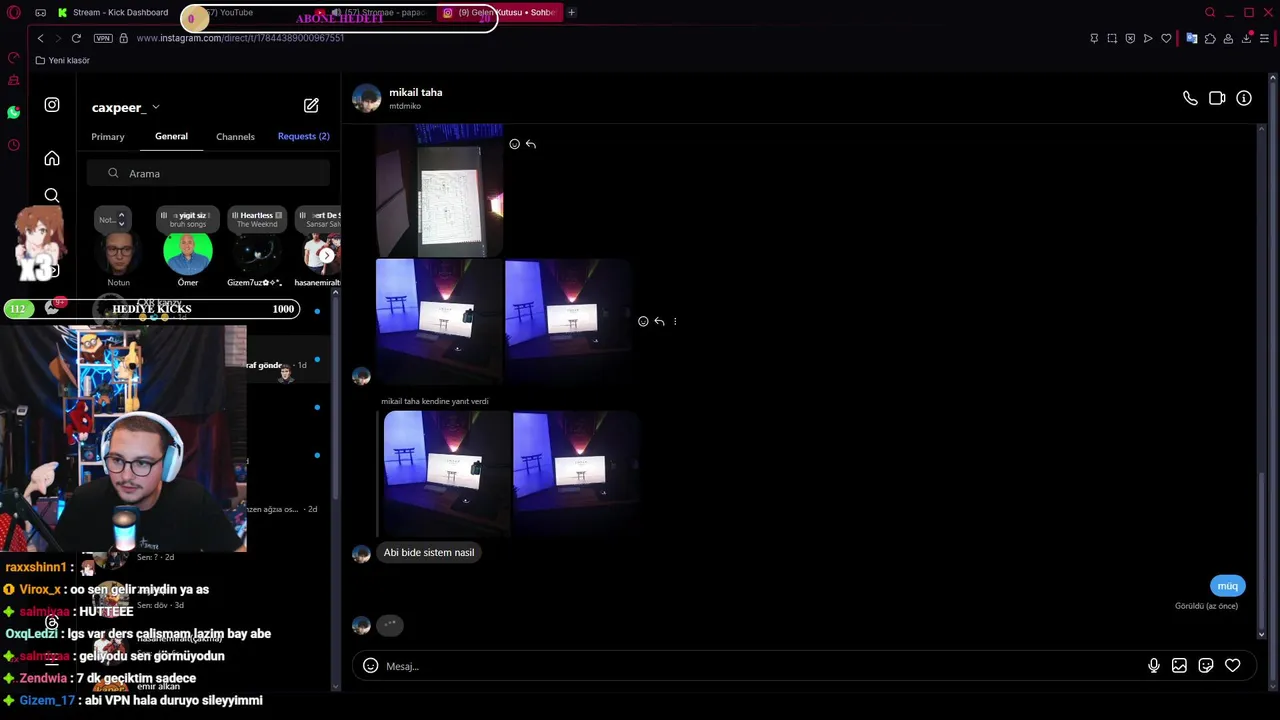React with emoji to the photo pair
This screenshot has width=1280, height=720.
coord(643,321)
